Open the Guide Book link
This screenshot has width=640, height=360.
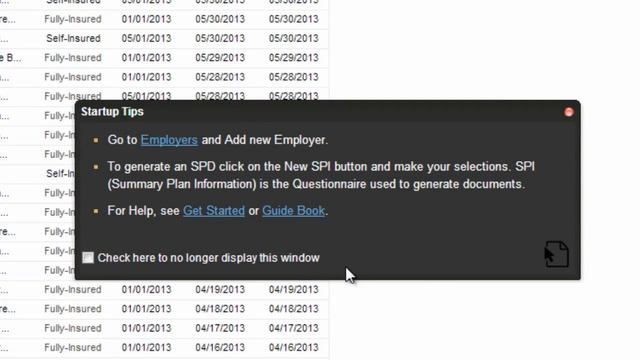293,211
